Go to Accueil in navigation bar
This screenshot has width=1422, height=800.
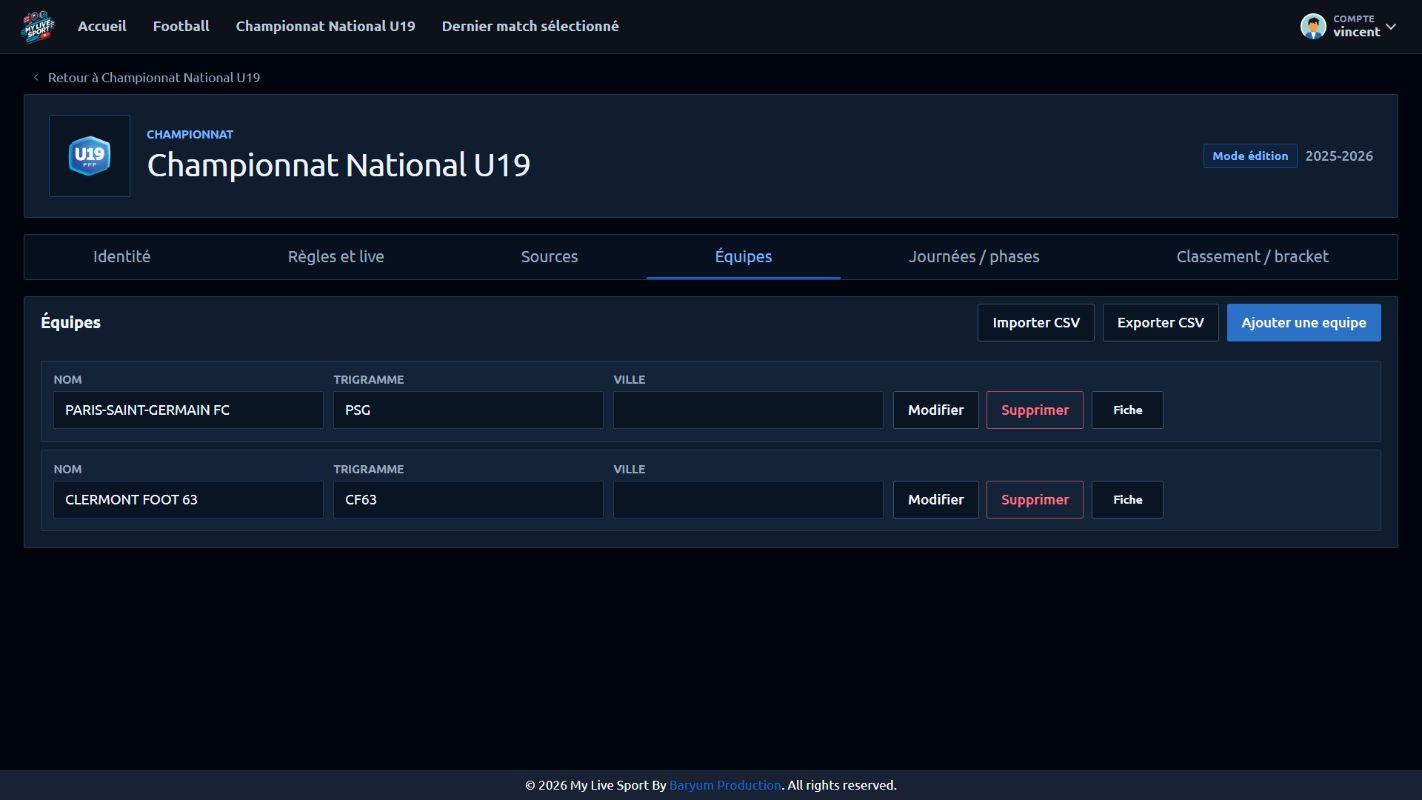(x=102, y=26)
